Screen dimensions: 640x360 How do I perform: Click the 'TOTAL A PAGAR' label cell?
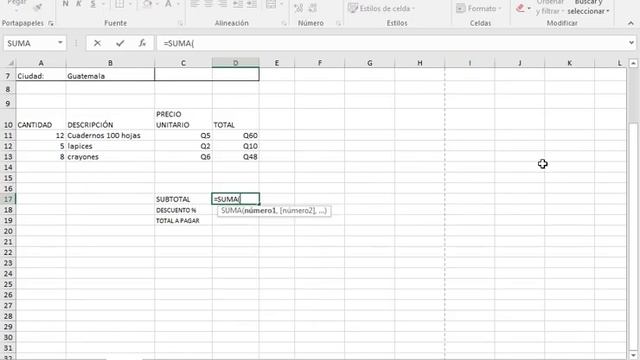pos(183,220)
